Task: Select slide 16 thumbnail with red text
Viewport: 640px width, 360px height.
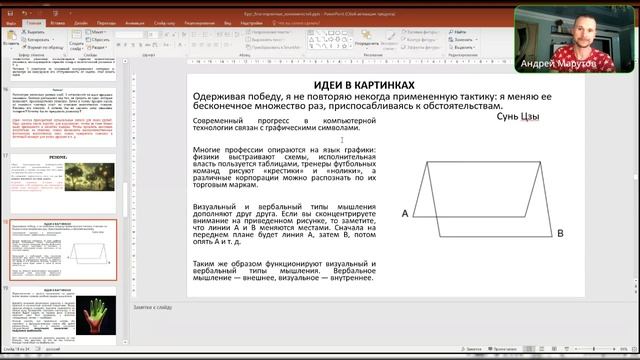Action: (x=63, y=117)
